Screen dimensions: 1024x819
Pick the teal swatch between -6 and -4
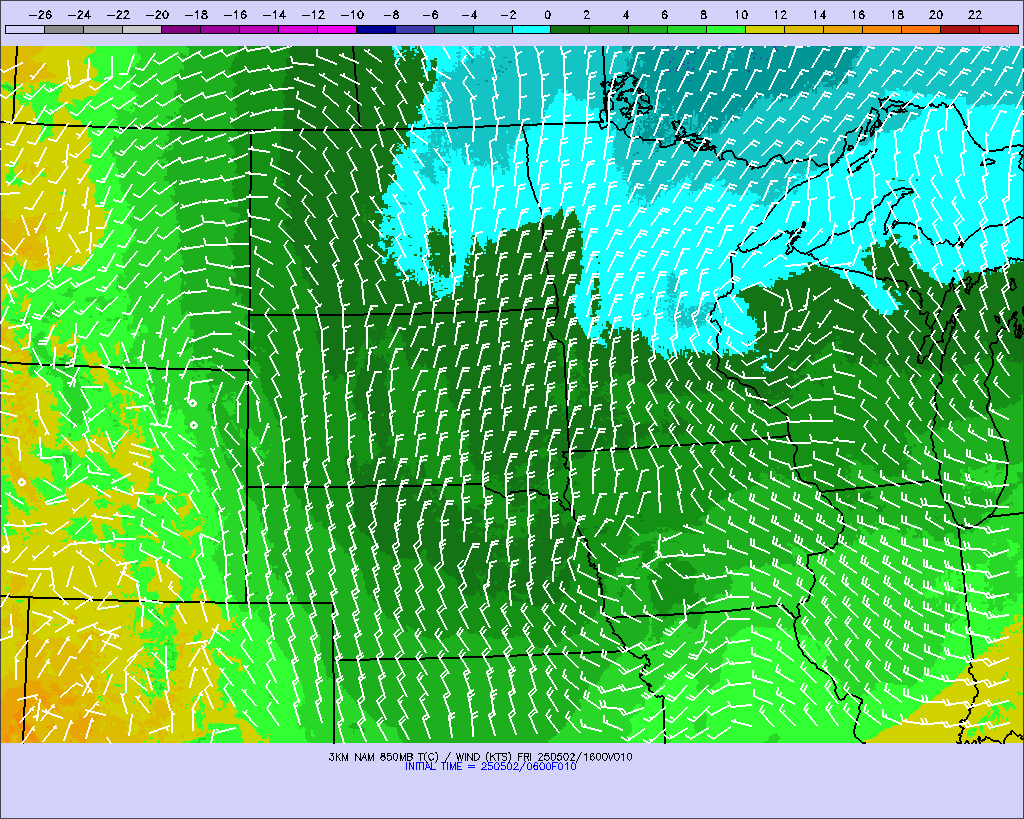pyautogui.click(x=453, y=29)
